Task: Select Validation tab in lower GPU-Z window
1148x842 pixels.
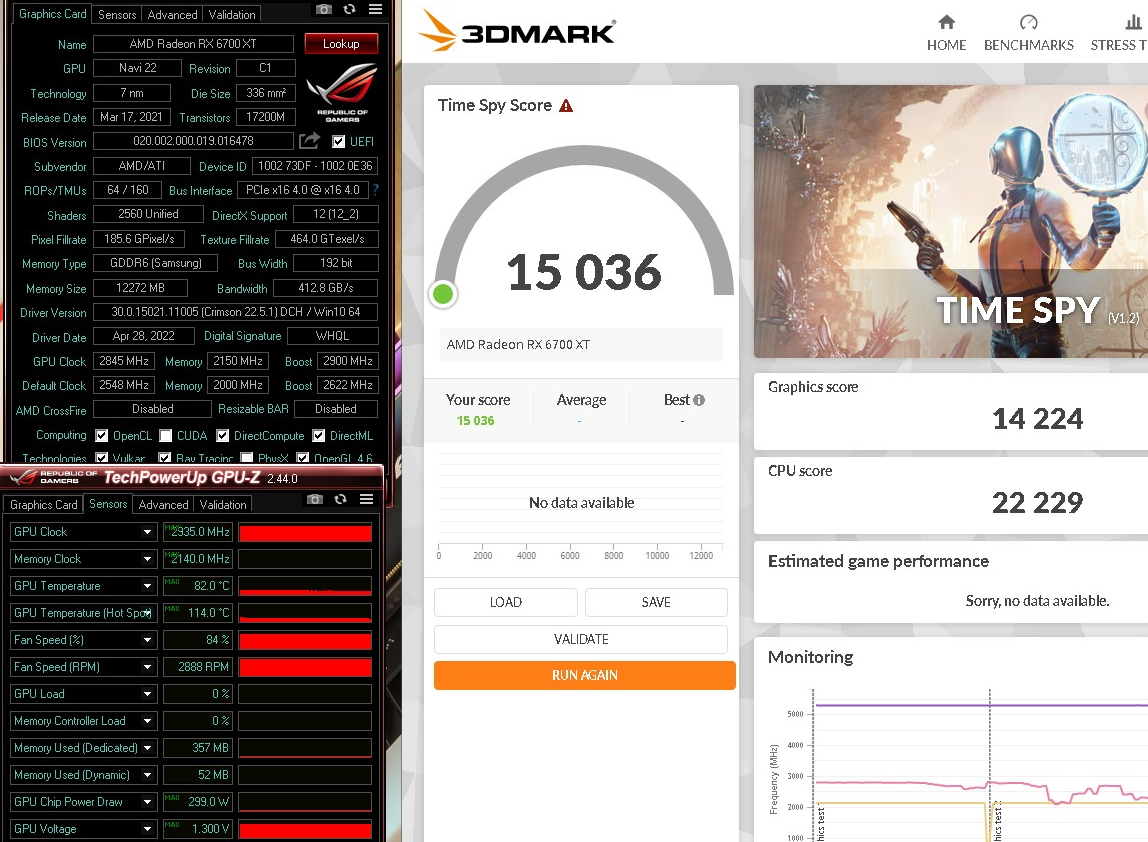Action: [223, 504]
